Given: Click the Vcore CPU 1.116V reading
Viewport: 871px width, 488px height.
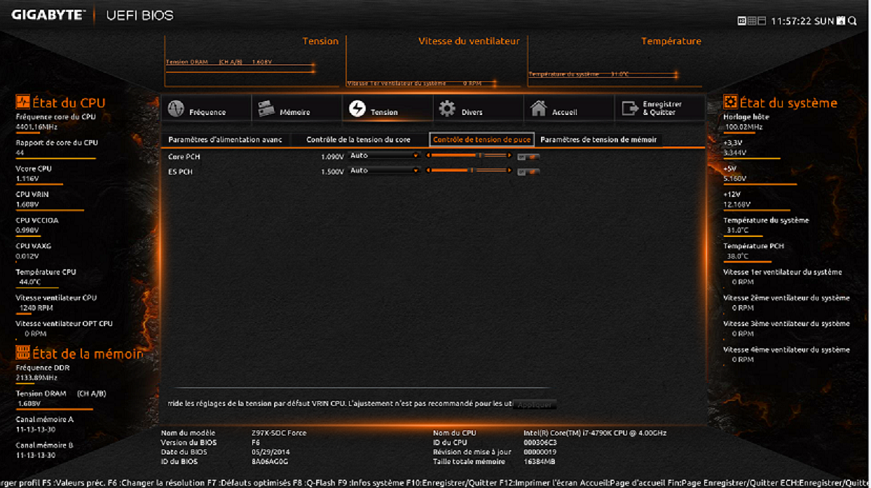Looking at the screenshot, I should tap(33, 174).
